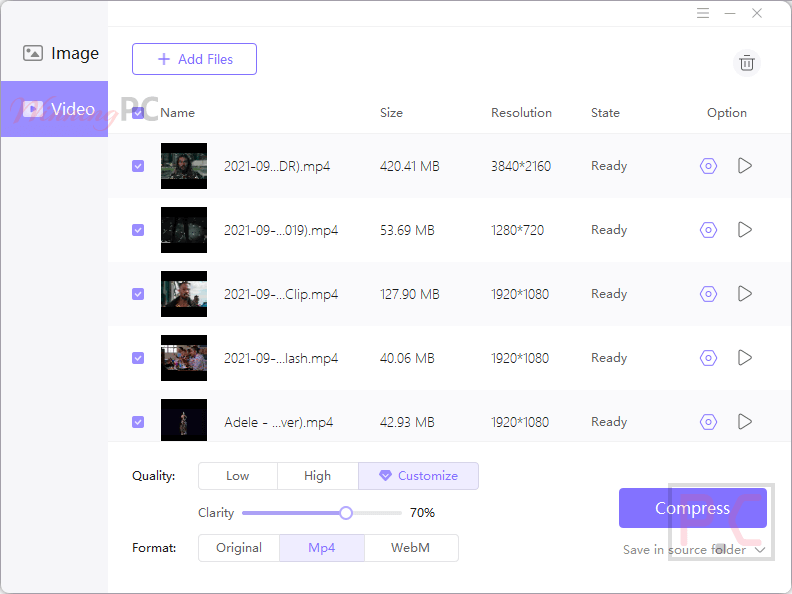Open the hamburger menu in title bar
This screenshot has width=792, height=594.
(703, 13)
